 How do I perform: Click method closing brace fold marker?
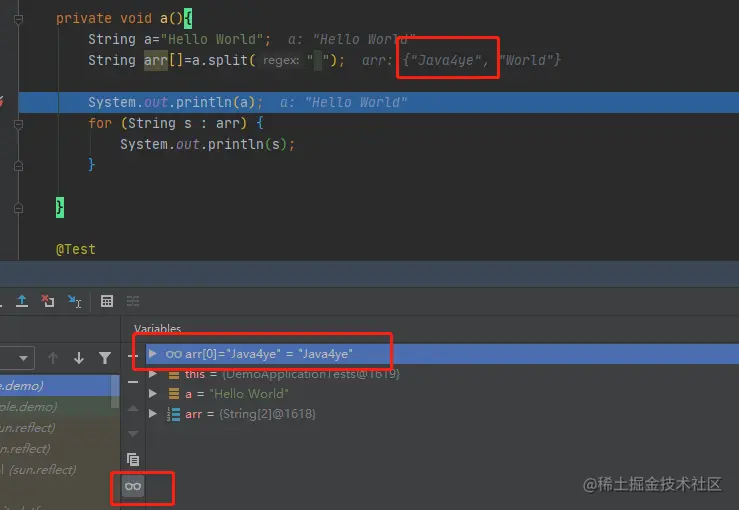tap(18, 208)
